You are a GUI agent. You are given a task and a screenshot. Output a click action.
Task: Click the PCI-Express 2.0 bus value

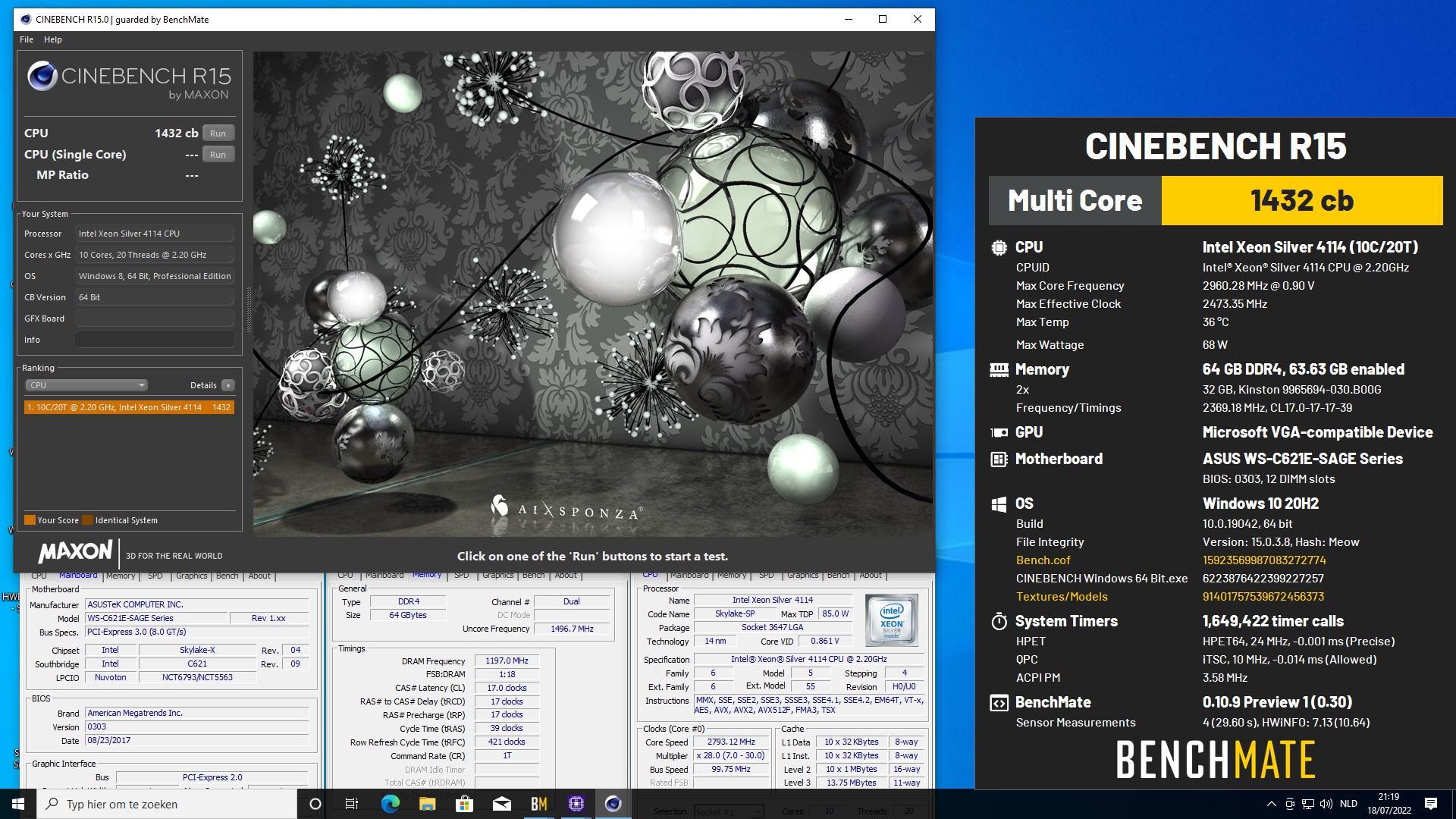click(x=212, y=777)
